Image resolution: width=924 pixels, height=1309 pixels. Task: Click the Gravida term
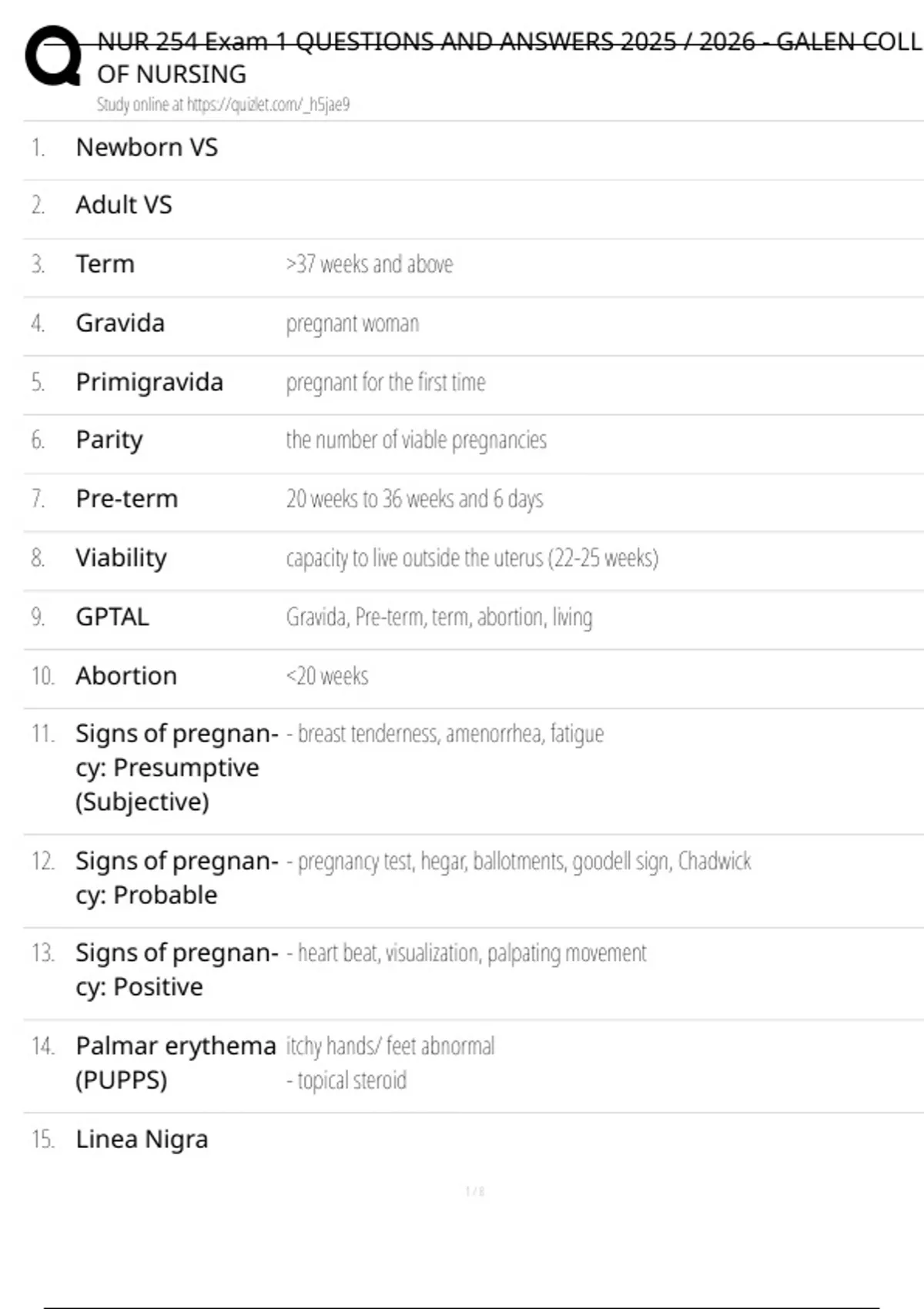point(120,323)
